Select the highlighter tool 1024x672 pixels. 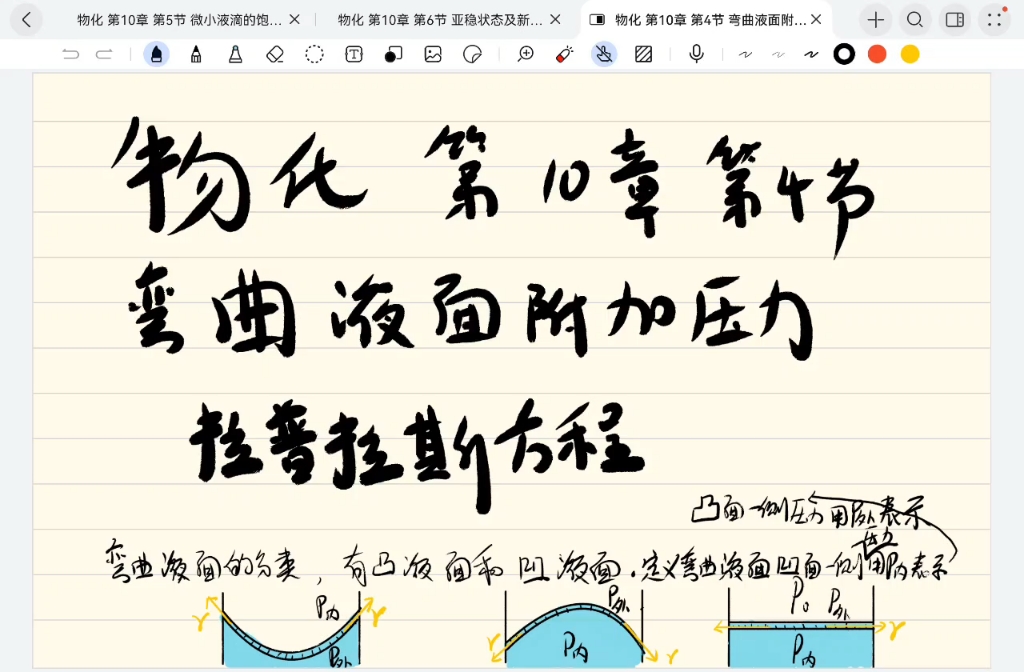pos(235,54)
